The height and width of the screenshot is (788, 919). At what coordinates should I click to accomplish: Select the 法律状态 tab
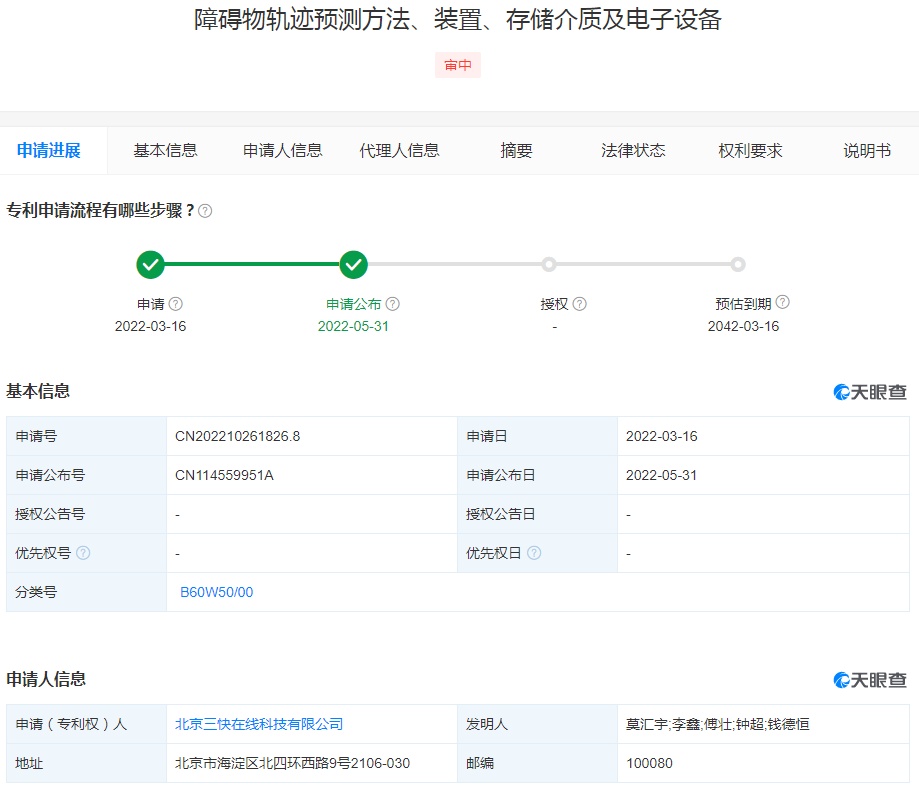pos(633,151)
